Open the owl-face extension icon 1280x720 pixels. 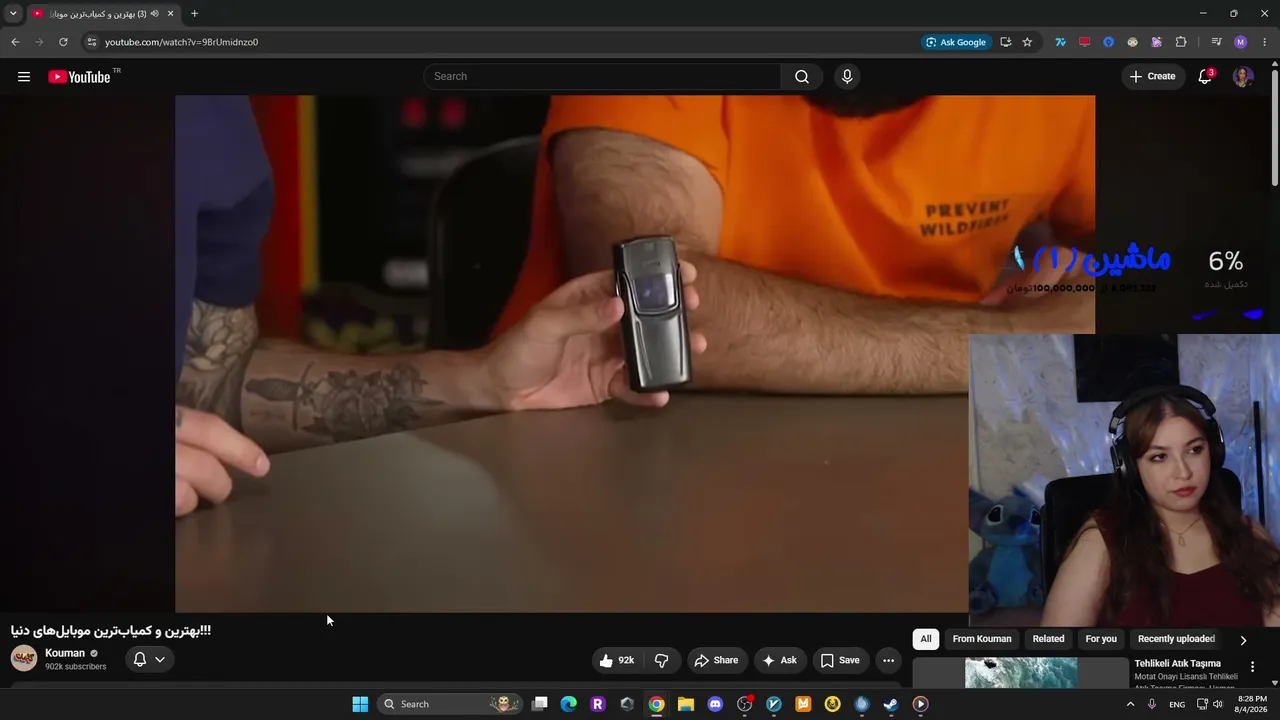(x=1132, y=42)
